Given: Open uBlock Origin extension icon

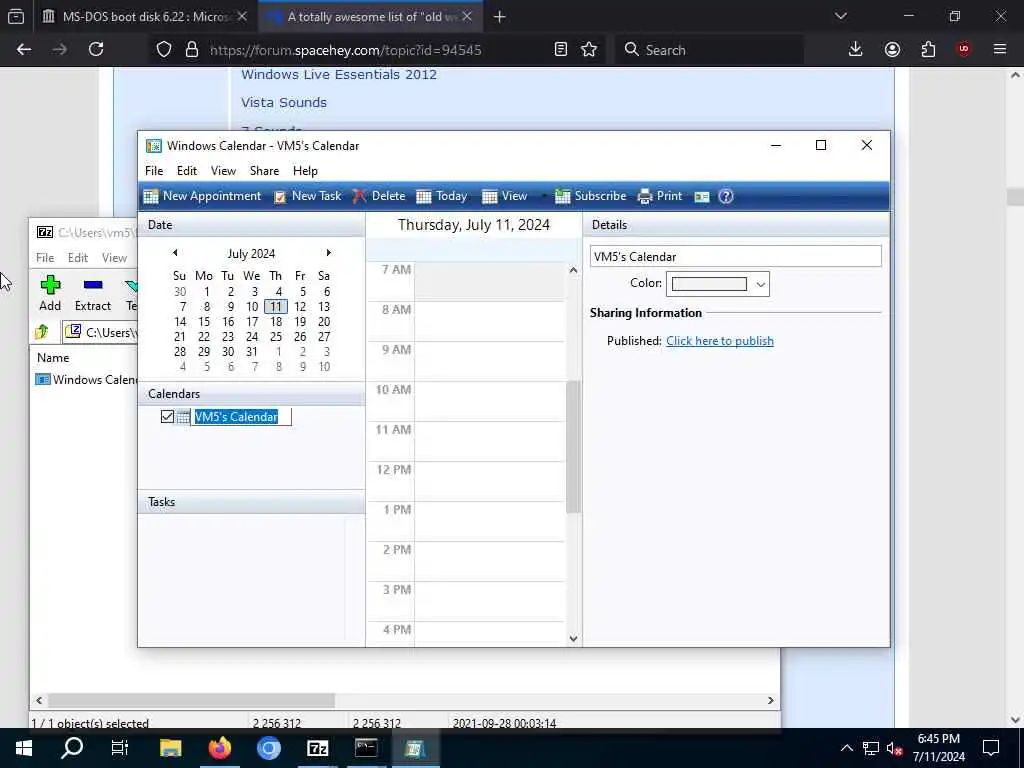Looking at the screenshot, I should point(964,50).
